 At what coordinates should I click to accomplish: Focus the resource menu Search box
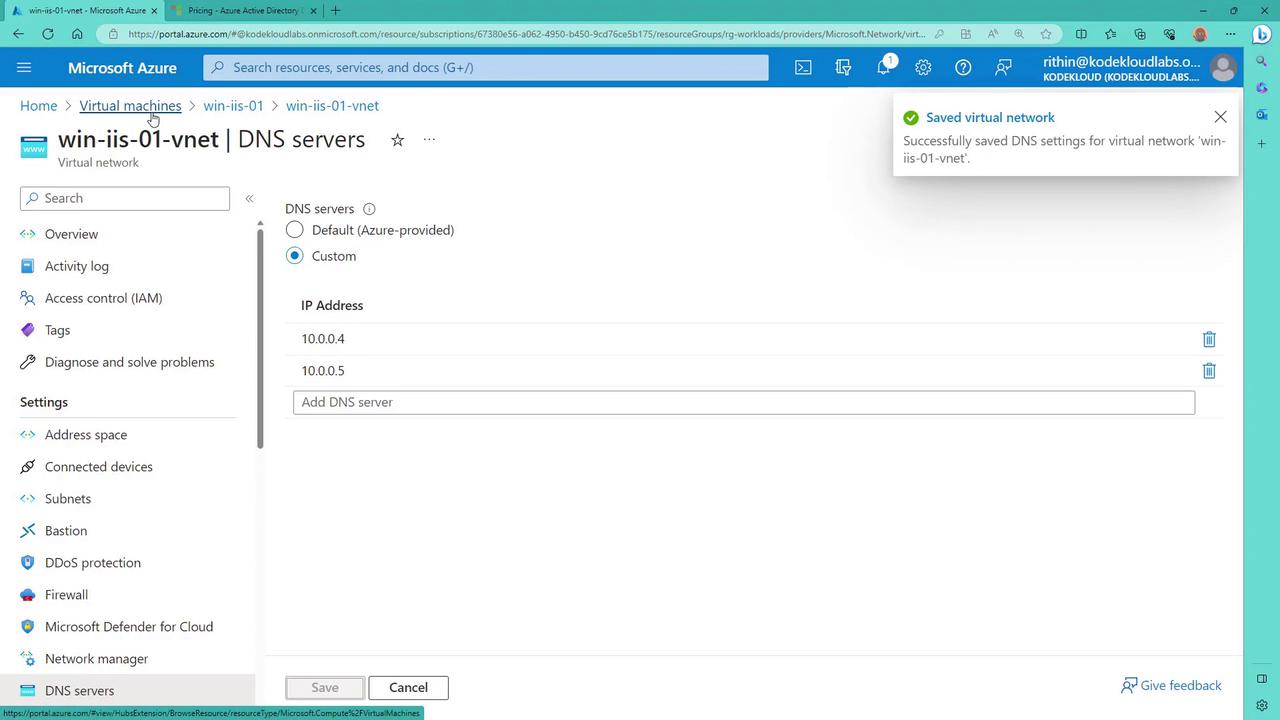(125, 198)
